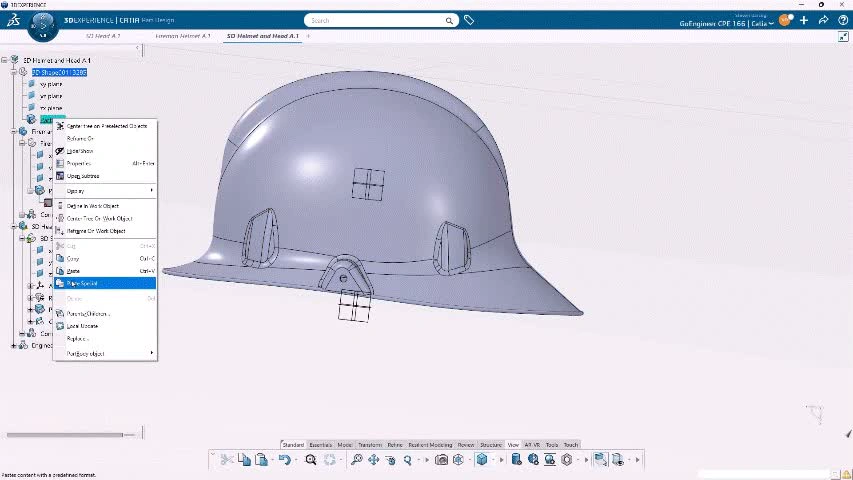Toggle the tree display icon in toolbar
853x480 pixels.
click(600, 460)
